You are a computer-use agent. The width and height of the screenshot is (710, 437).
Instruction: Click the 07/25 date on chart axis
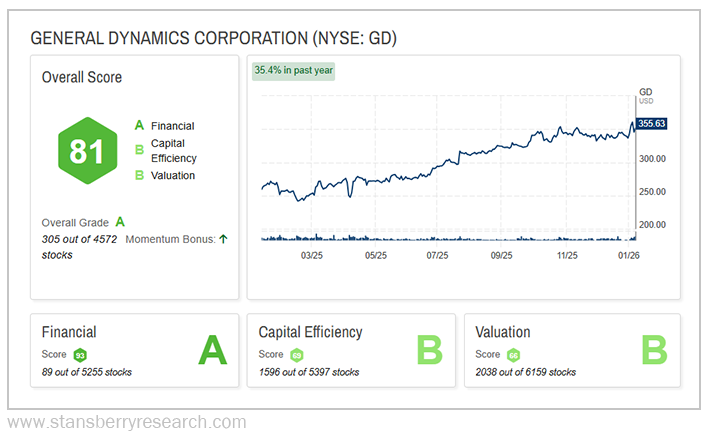coord(436,256)
